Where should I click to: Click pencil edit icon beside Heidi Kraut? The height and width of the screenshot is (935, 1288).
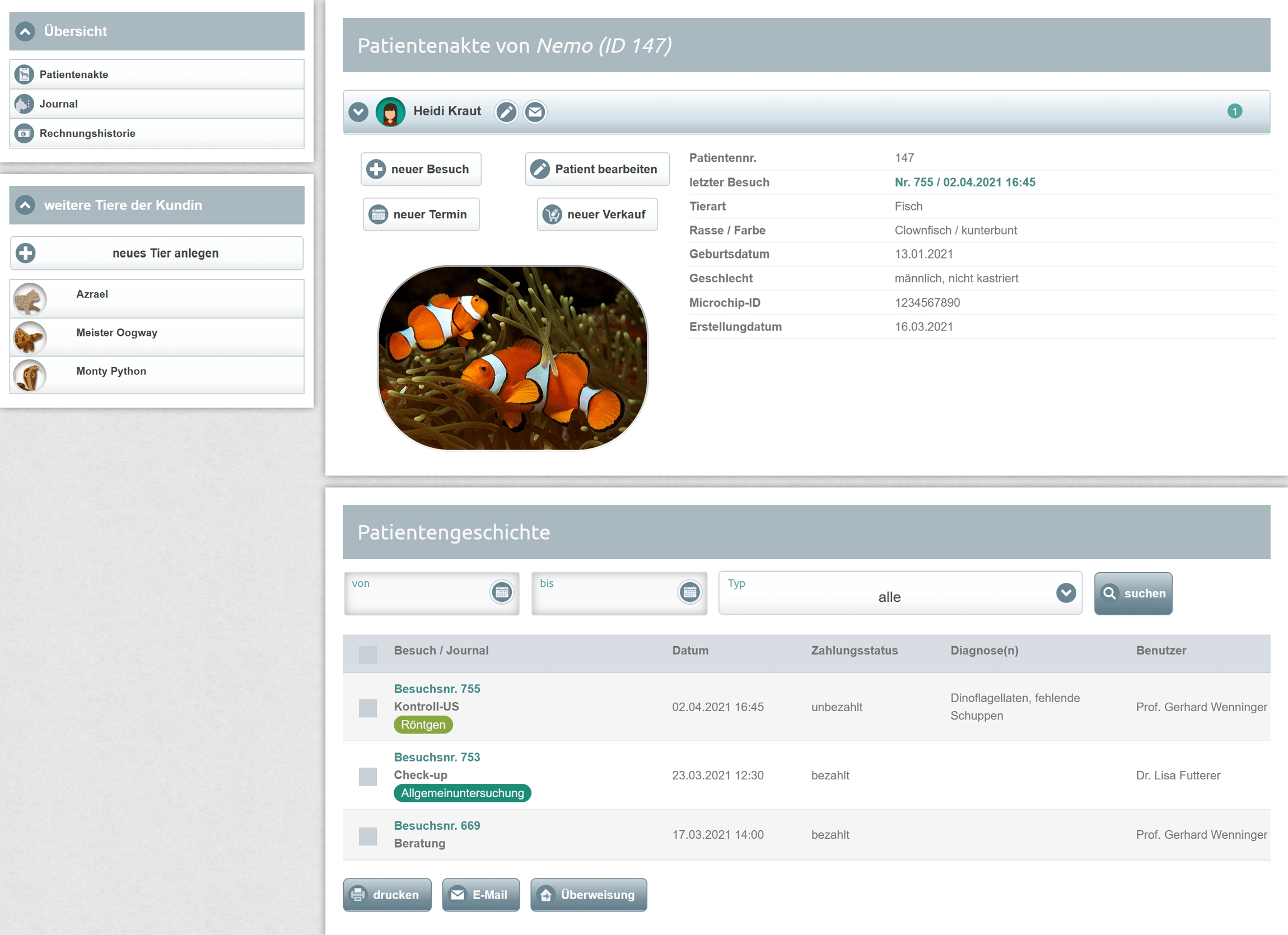(506, 112)
